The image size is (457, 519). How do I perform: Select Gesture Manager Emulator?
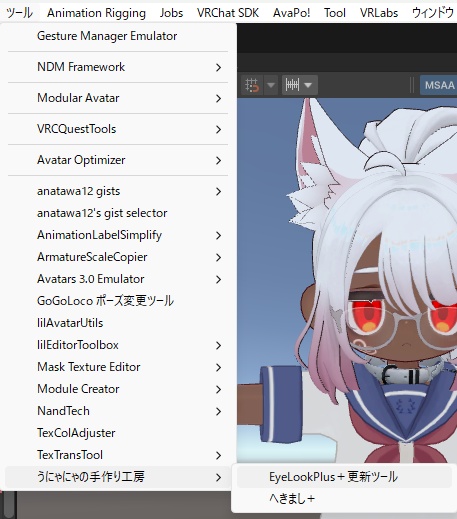coord(118,36)
